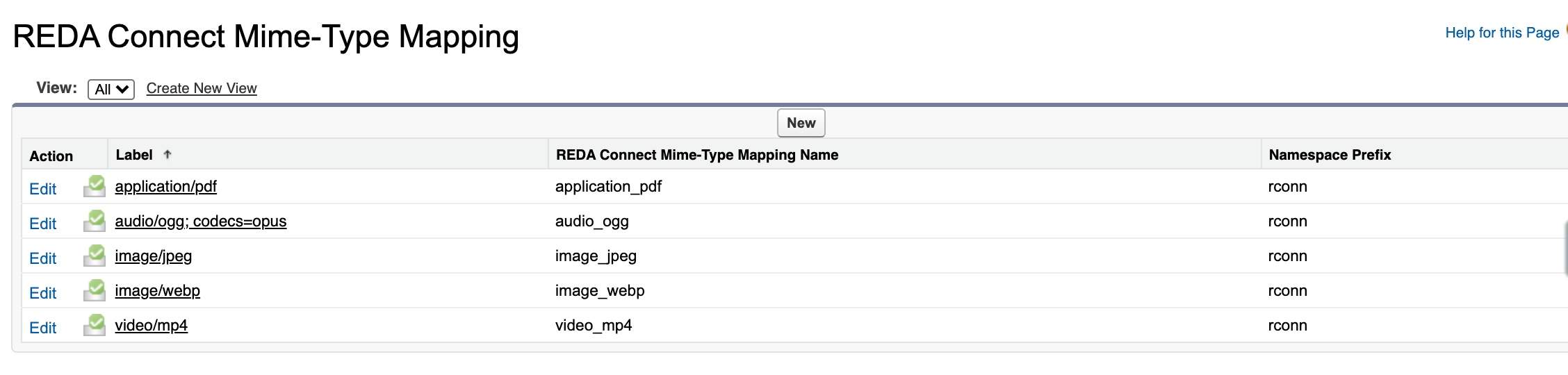
Task: Click the icon beside audio/ogg; codecs=opus
Action: pos(95,221)
